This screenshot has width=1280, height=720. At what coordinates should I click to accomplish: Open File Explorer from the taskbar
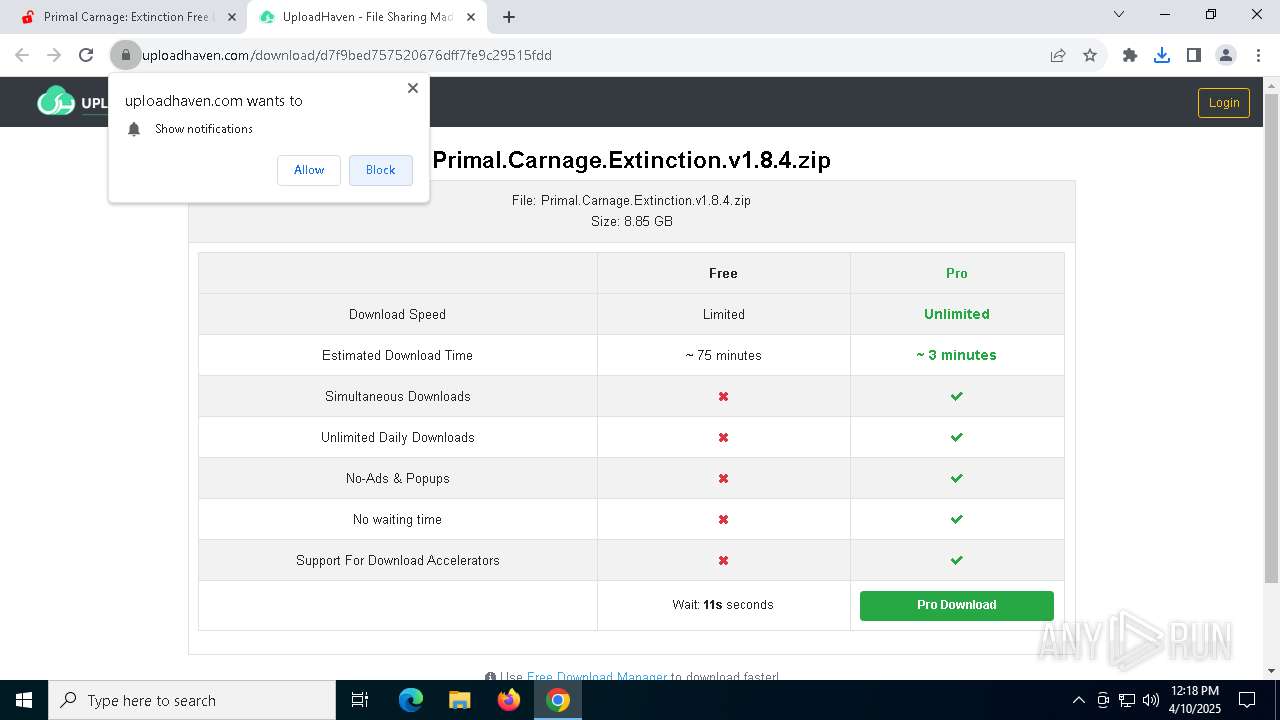(x=459, y=700)
